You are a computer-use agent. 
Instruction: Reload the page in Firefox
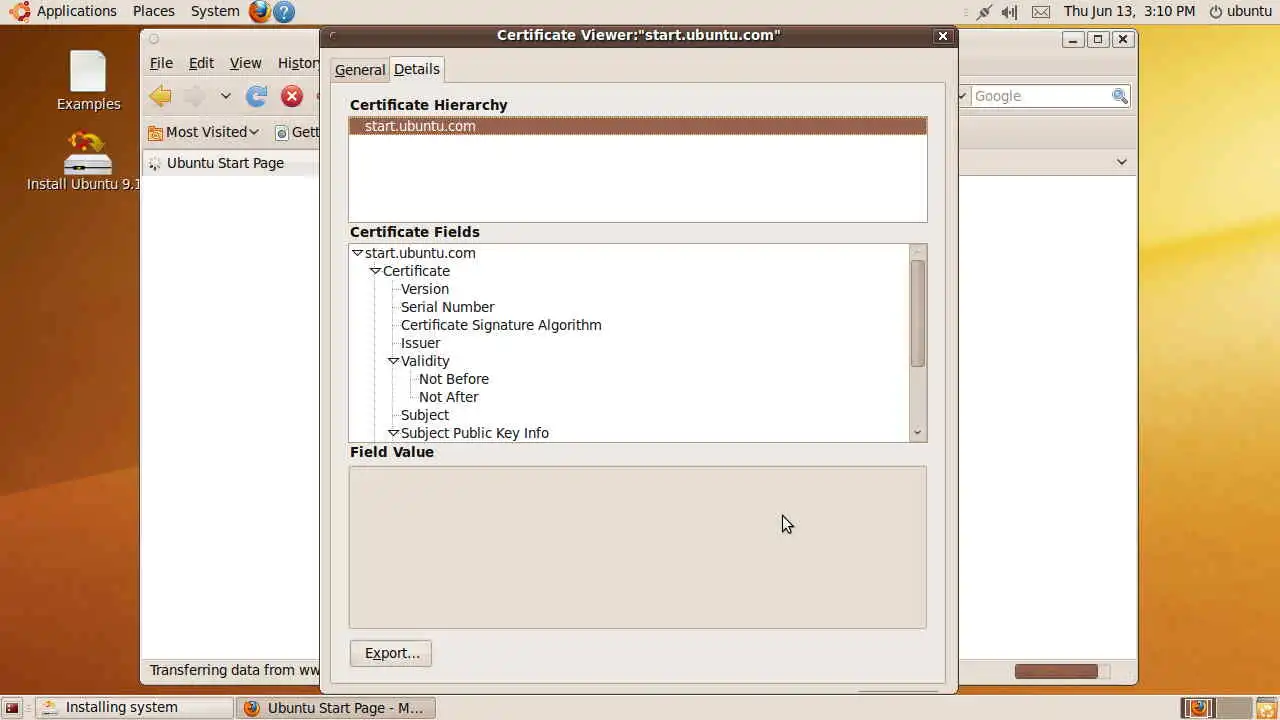(257, 96)
